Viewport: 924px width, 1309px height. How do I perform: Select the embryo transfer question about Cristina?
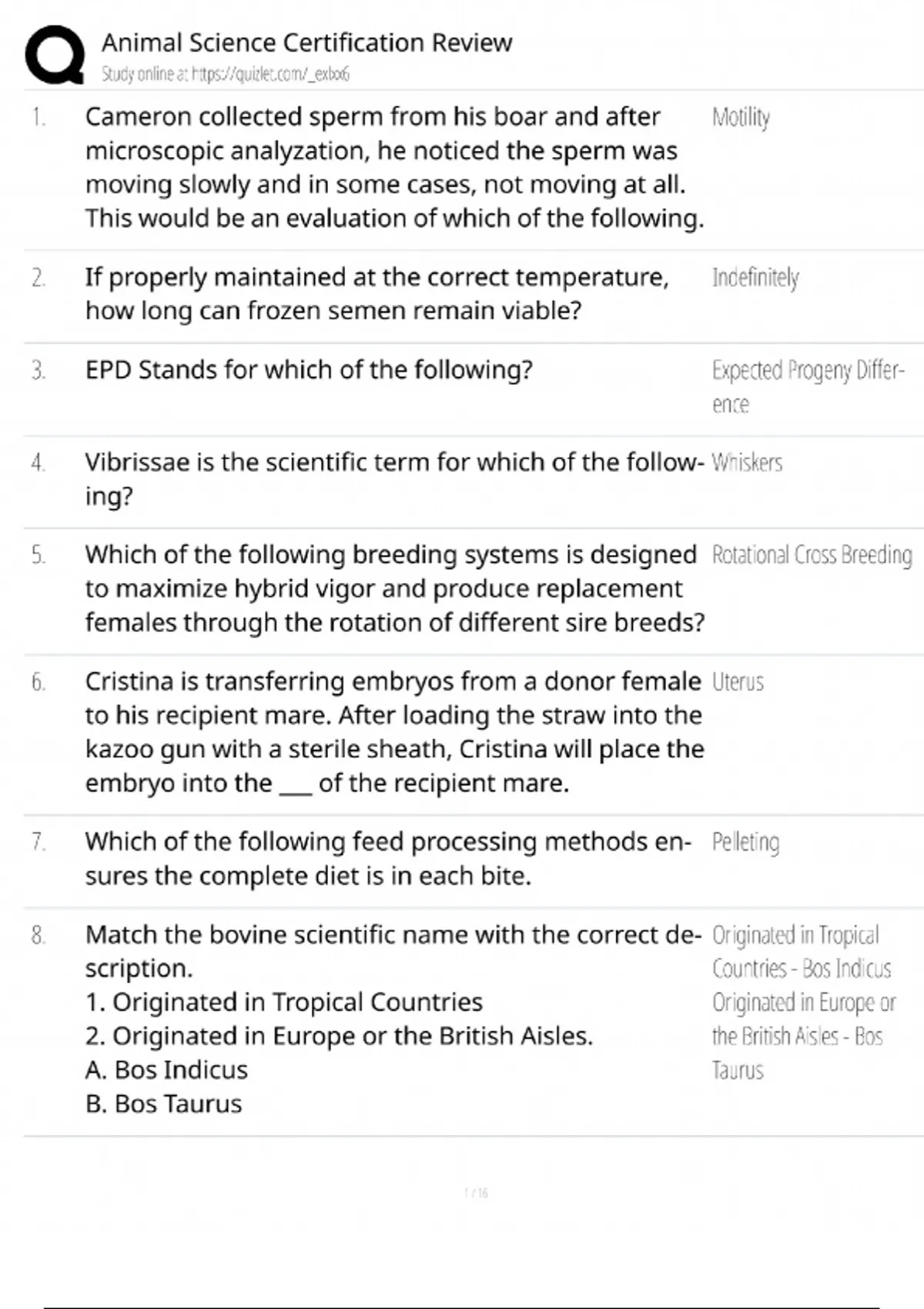[394, 731]
